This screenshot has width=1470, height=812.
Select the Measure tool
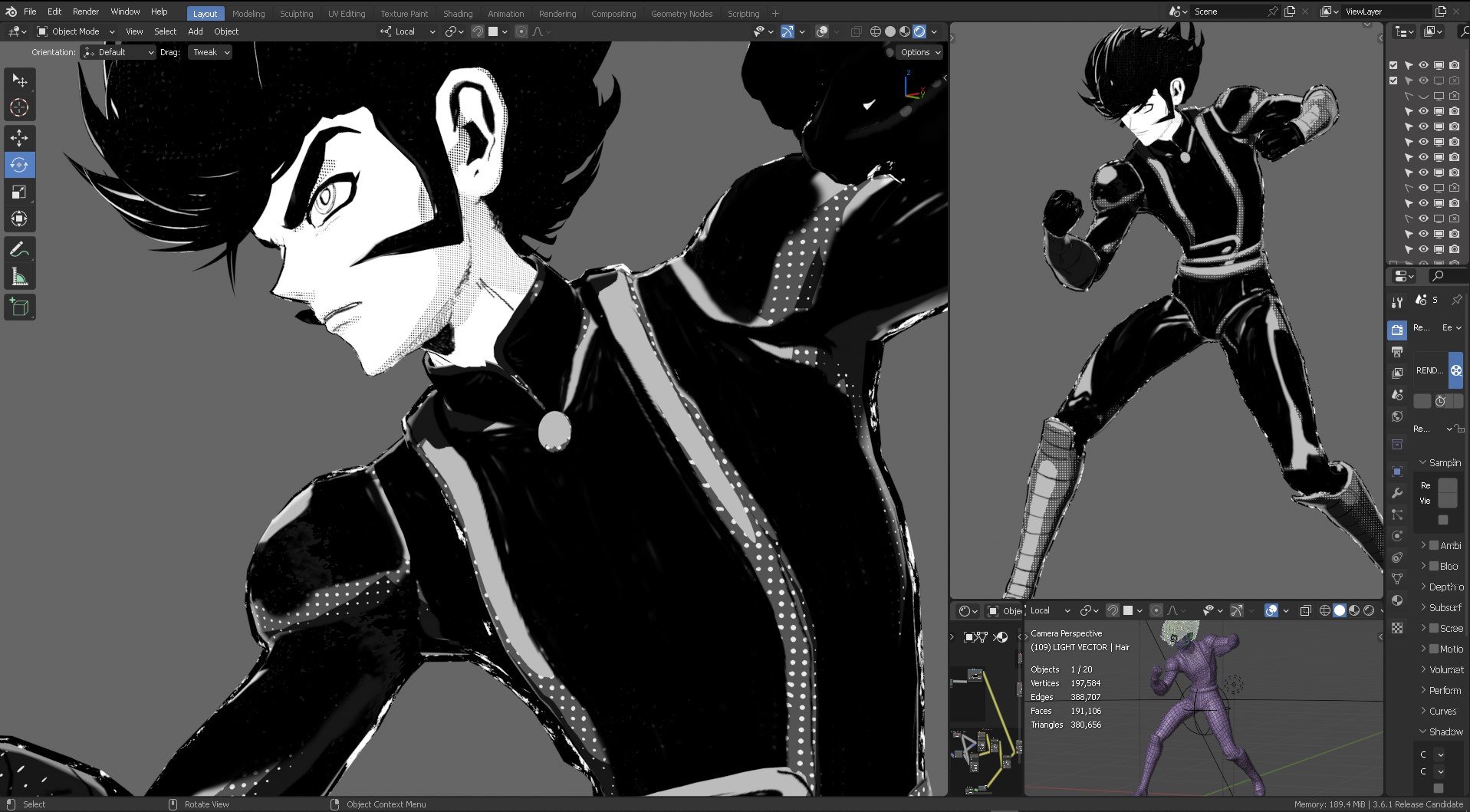pos(20,277)
